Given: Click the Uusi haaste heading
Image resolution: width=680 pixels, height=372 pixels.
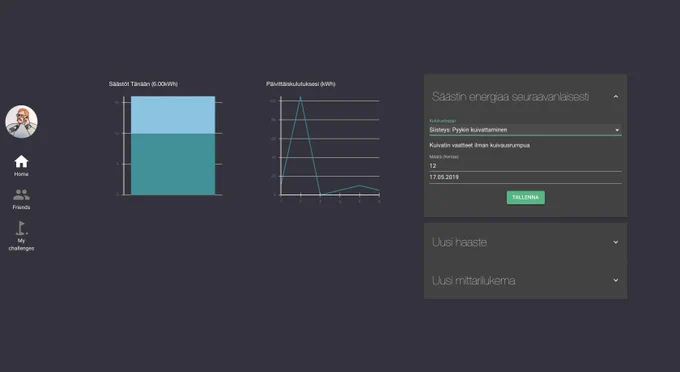Looking at the screenshot, I should coord(459,242).
